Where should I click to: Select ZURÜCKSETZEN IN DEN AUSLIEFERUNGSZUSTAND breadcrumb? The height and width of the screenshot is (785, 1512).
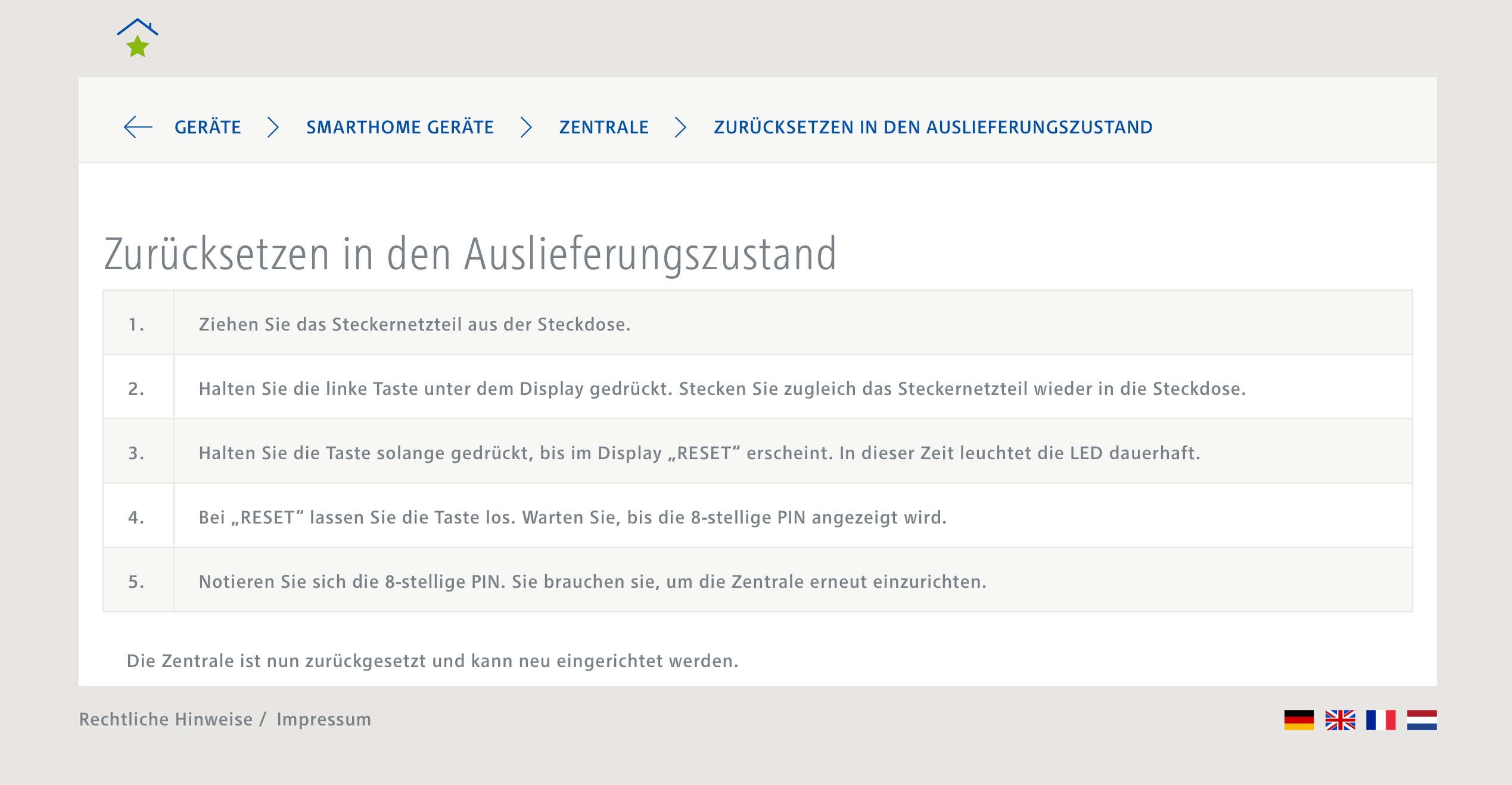(933, 127)
